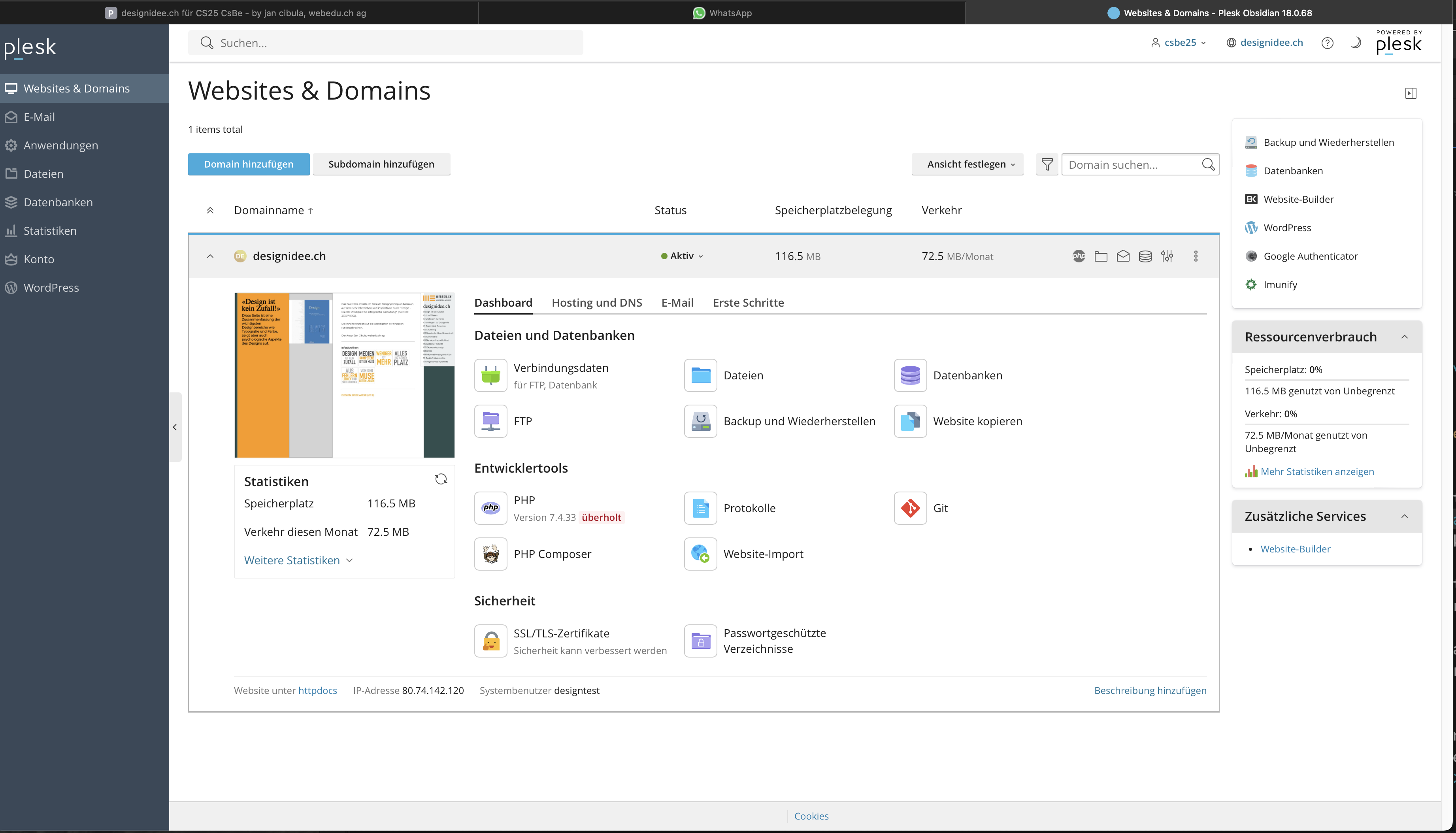Refresh the Statistiken panel

coord(441,479)
